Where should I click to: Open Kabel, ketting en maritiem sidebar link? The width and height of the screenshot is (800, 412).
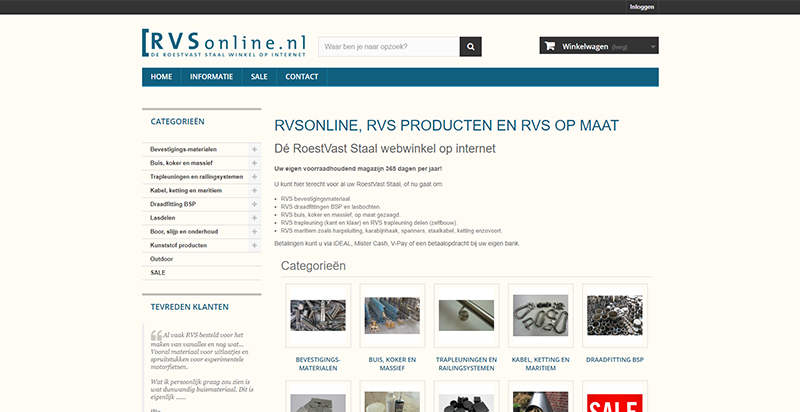click(x=186, y=191)
